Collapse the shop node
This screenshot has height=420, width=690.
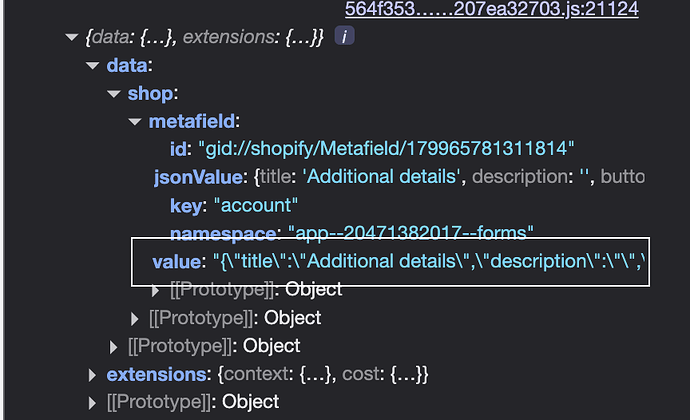tap(114, 94)
